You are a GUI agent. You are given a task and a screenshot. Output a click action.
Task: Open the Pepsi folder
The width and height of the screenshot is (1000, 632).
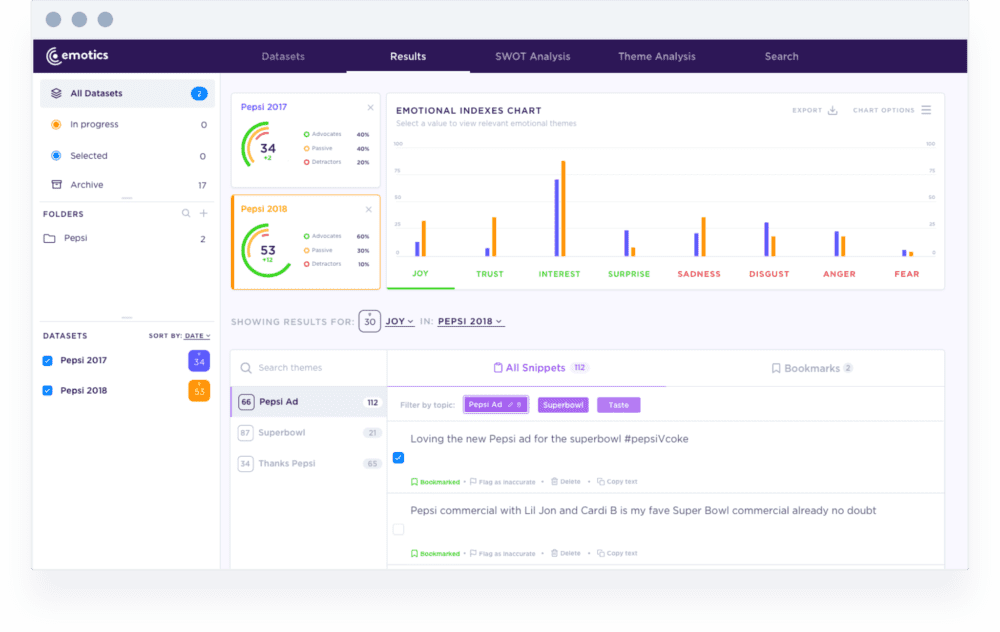(127, 239)
